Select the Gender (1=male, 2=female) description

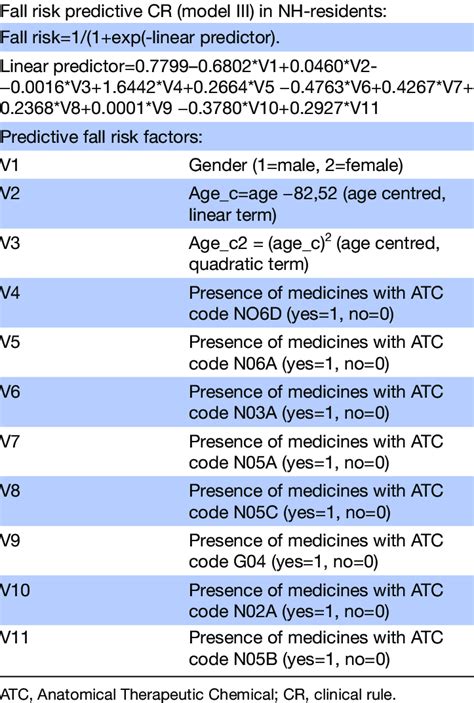(296, 165)
